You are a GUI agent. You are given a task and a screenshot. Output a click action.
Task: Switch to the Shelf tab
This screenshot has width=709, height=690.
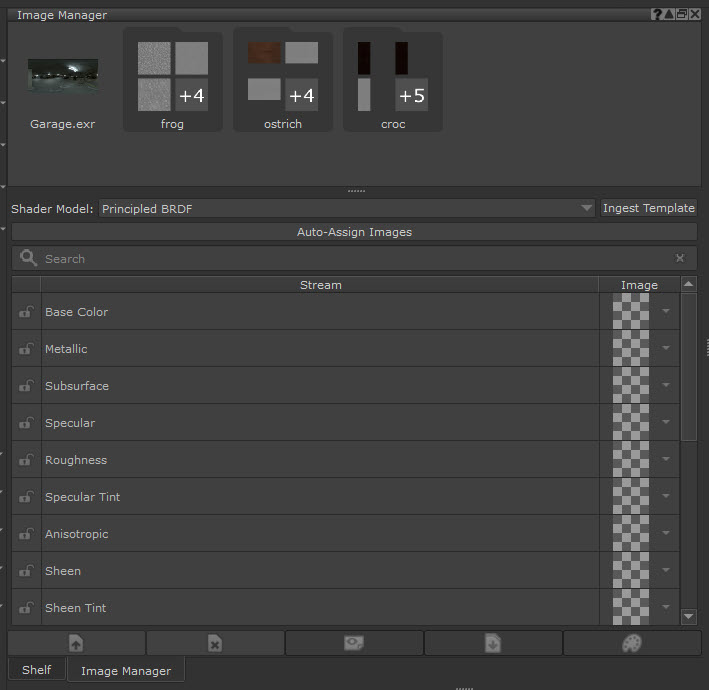(x=36, y=670)
